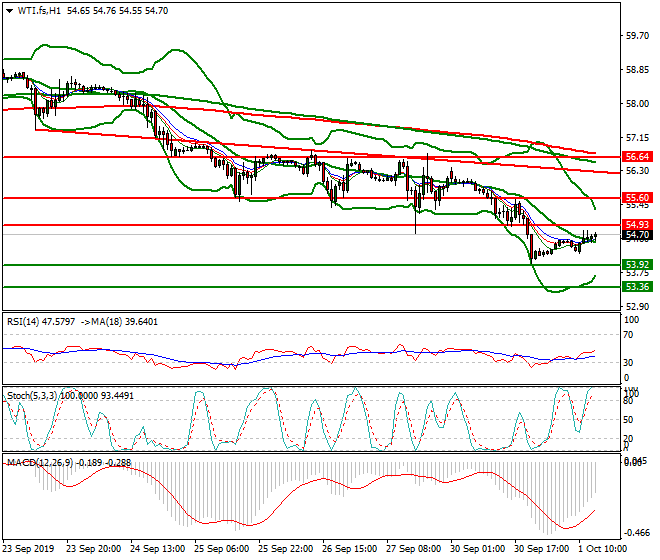Image resolution: width=660 pixels, height=560 pixels.
Task: Select the 30 Sep 17:00 time axis label
Action: [x=541, y=549]
